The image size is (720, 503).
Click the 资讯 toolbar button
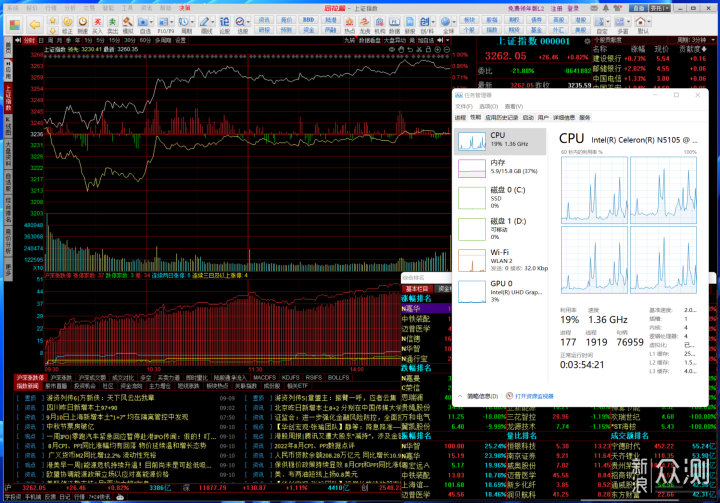pos(264,20)
